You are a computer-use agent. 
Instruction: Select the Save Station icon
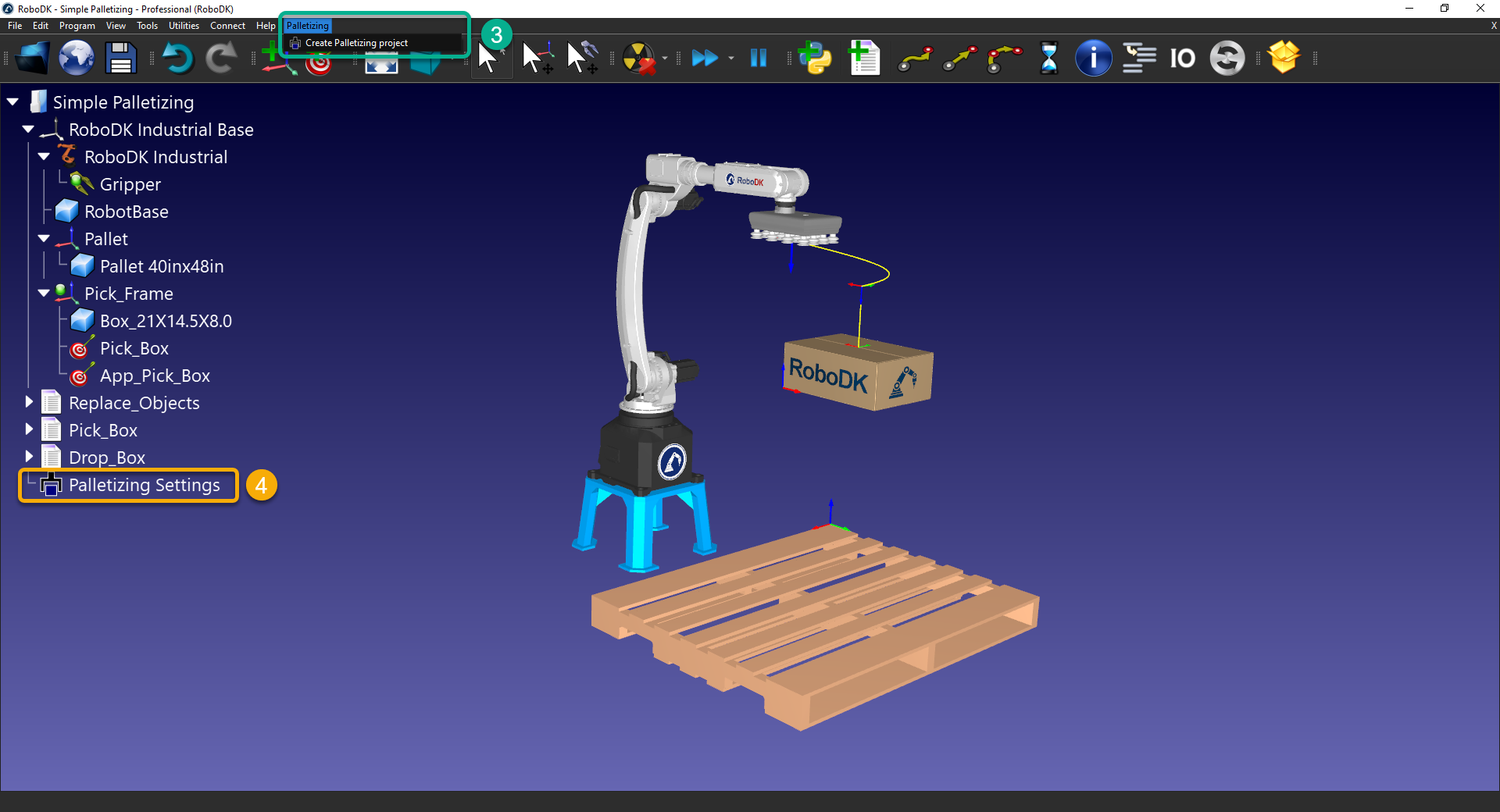(x=120, y=58)
